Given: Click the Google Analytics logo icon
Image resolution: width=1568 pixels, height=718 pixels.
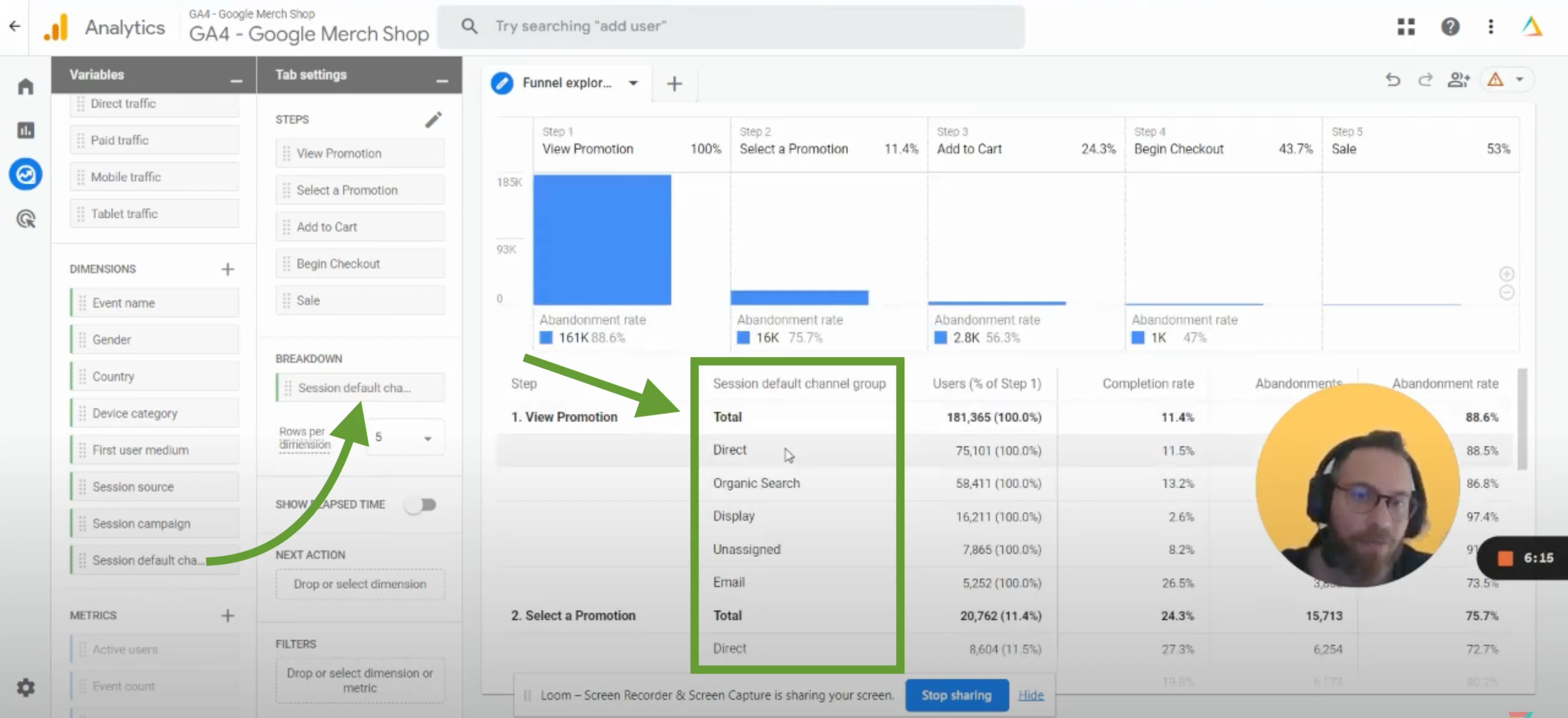Looking at the screenshot, I should pyautogui.click(x=56, y=27).
